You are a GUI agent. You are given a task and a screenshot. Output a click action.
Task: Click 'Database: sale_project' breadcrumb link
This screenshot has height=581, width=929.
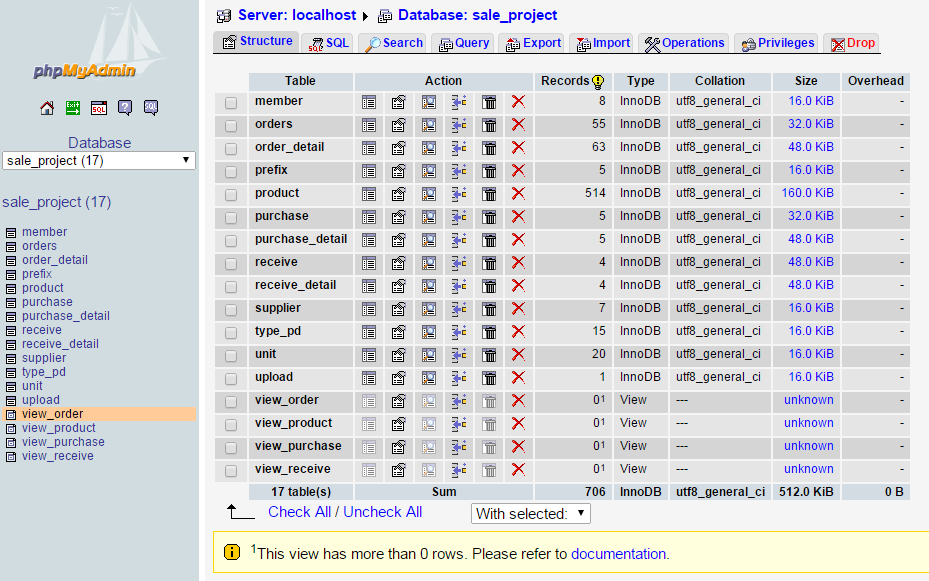click(478, 15)
